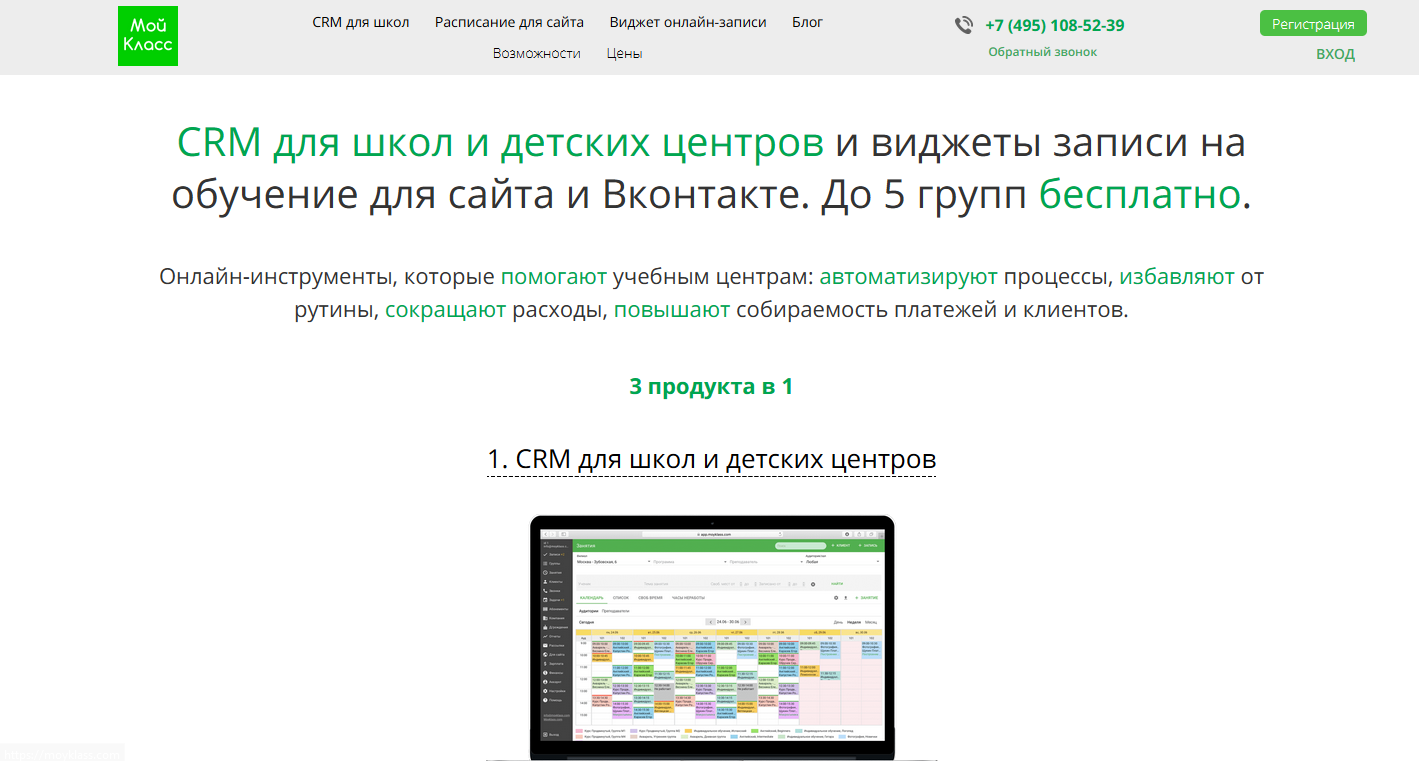This screenshot has height=761, width=1419.
Task: Click the green word повышают
Action: click(672, 310)
